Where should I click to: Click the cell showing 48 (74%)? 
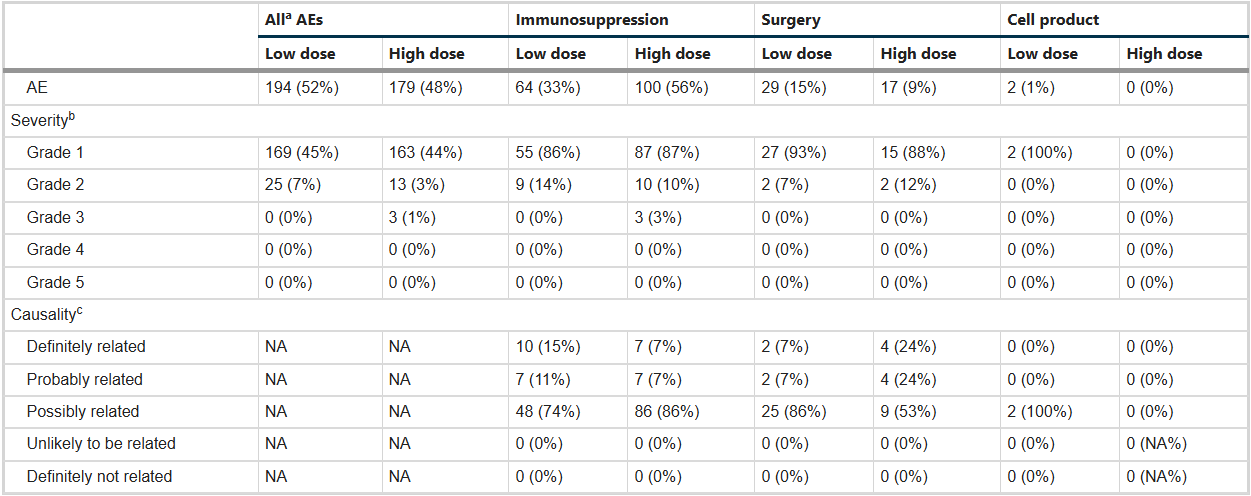coord(548,411)
